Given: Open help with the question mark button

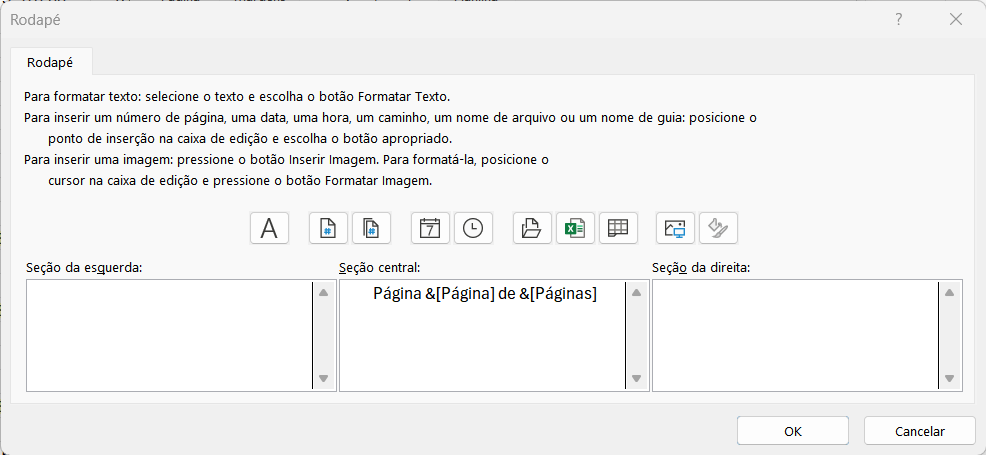Looking at the screenshot, I should pos(899,19).
